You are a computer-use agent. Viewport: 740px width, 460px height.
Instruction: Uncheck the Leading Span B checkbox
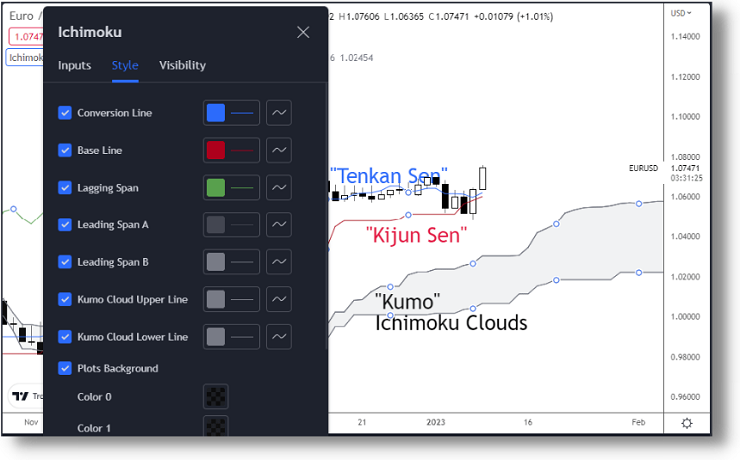[65, 262]
